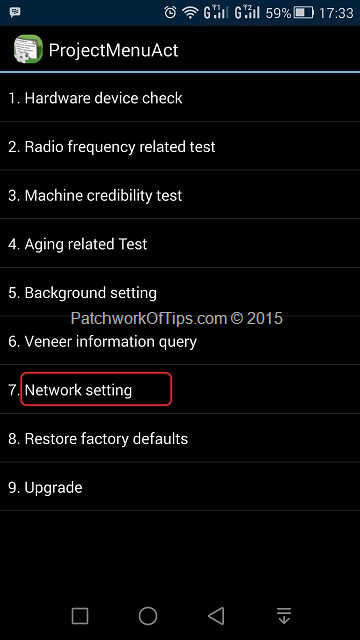Viewport: 360px width, 640px height.
Task: Tap the Wi-Fi status icon
Action: pyautogui.click(x=190, y=13)
